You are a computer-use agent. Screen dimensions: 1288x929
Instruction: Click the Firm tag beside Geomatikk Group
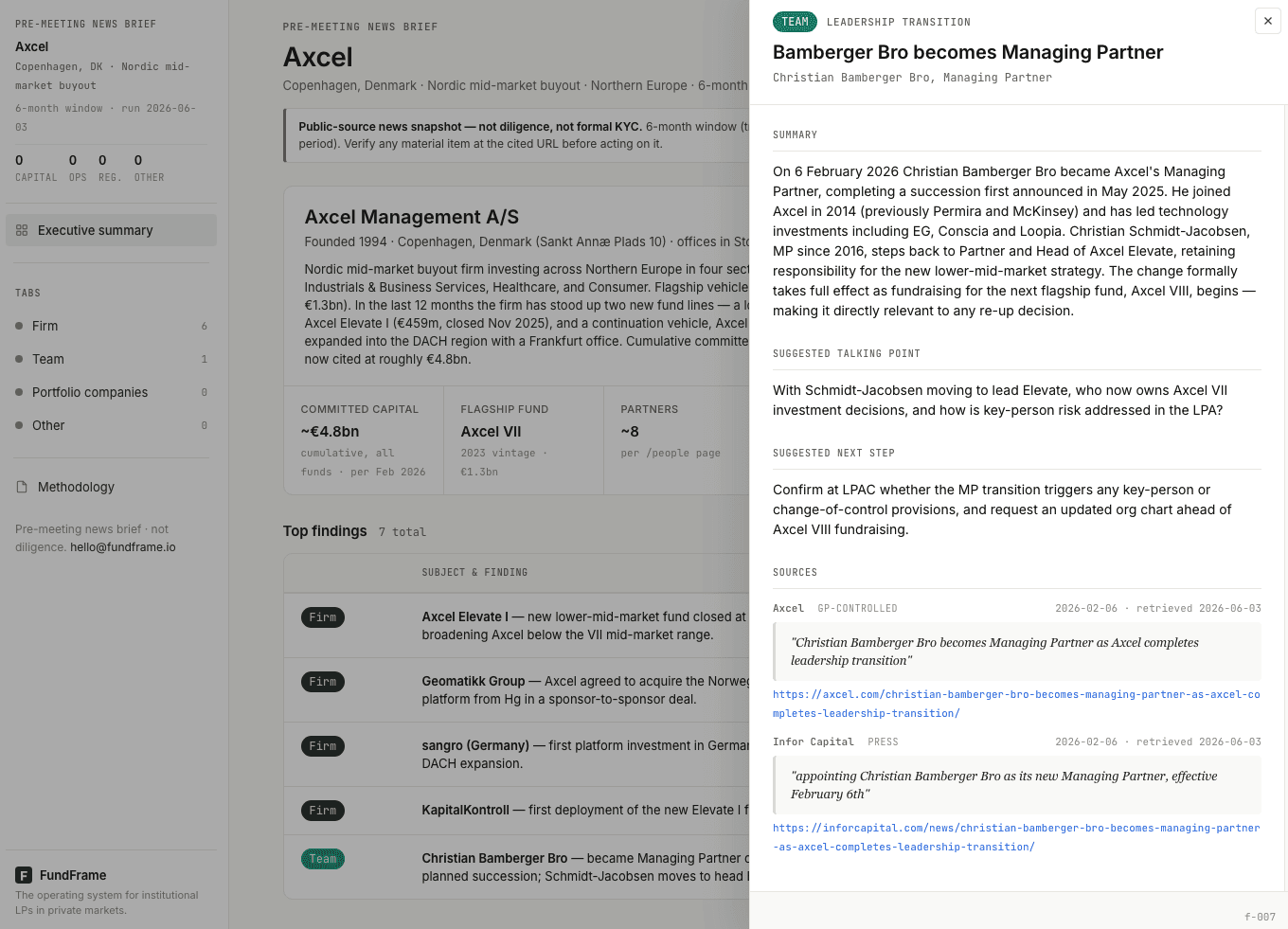[323, 682]
